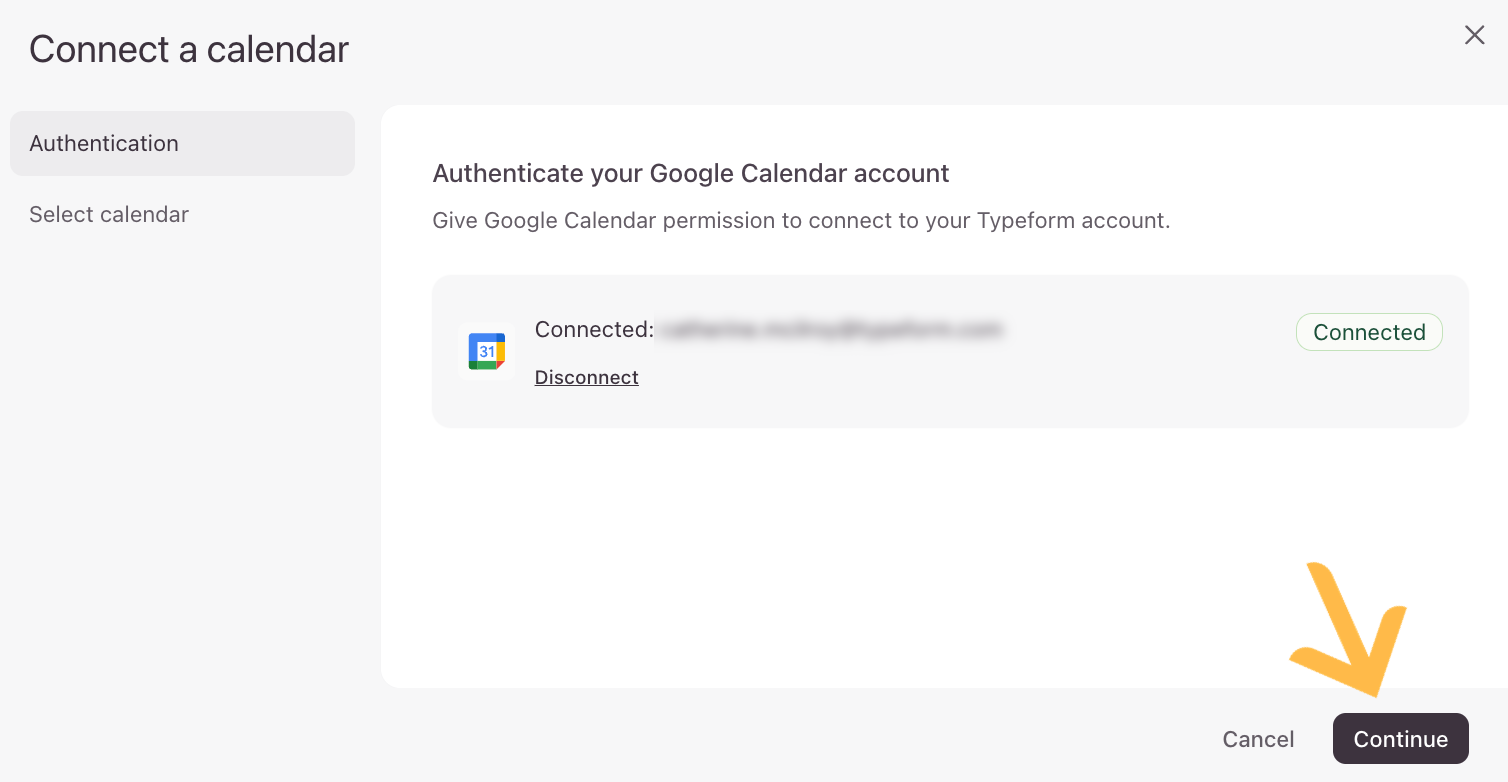
Task: Click the "Connect a calendar" dialog title
Action: point(189,49)
